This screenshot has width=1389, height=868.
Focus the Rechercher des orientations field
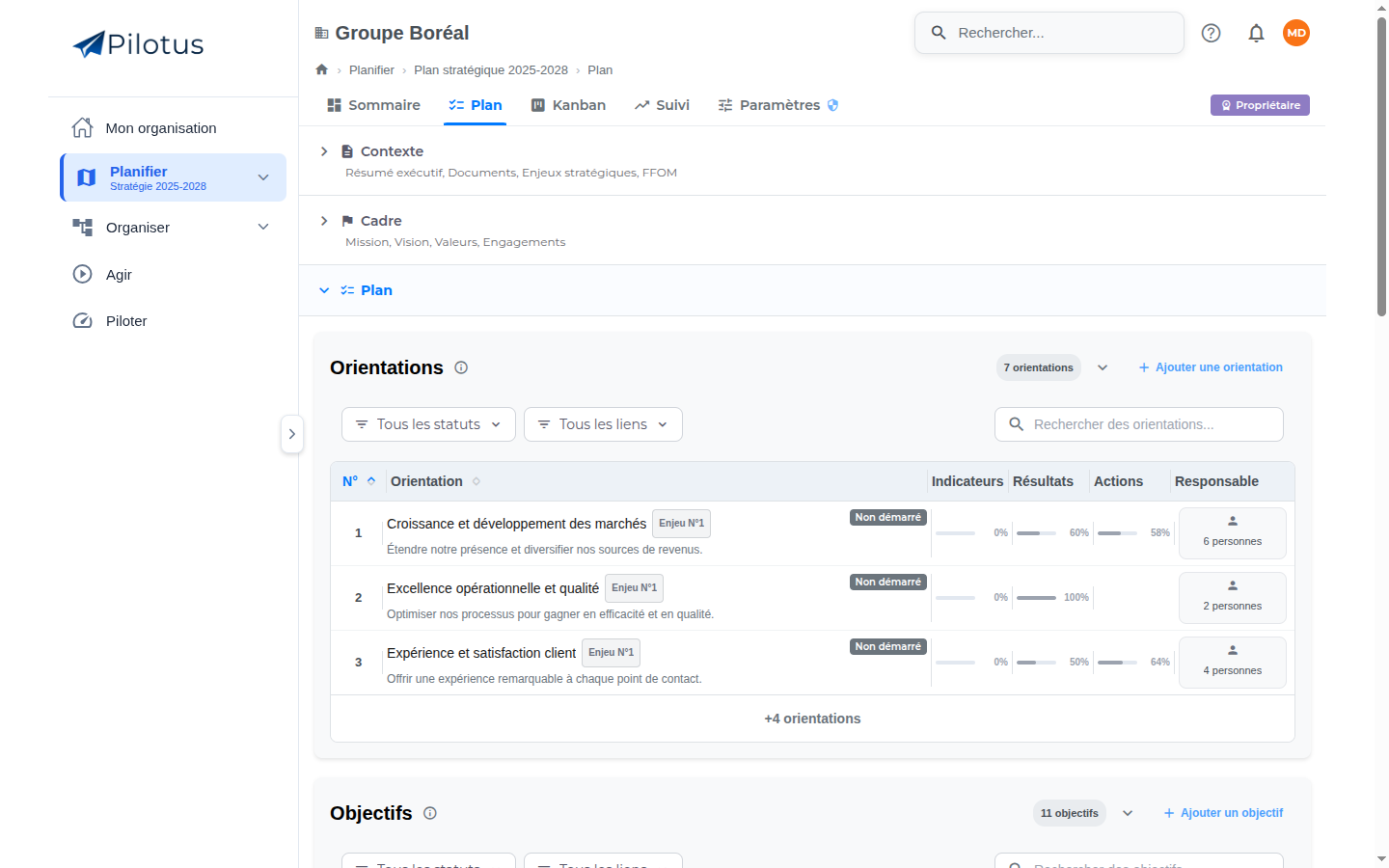(x=1139, y=424)
